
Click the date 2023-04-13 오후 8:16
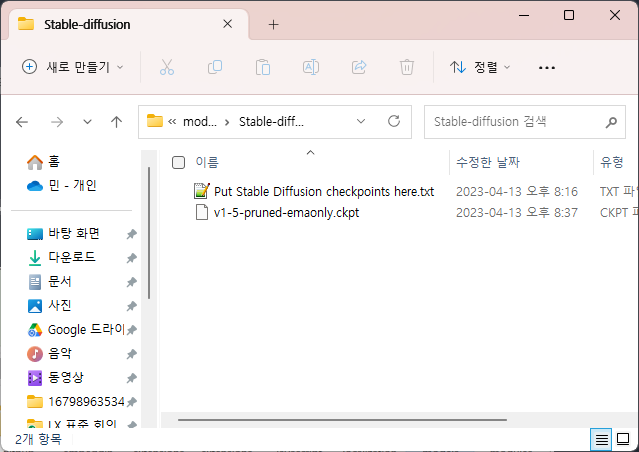(x=517, y=192)
